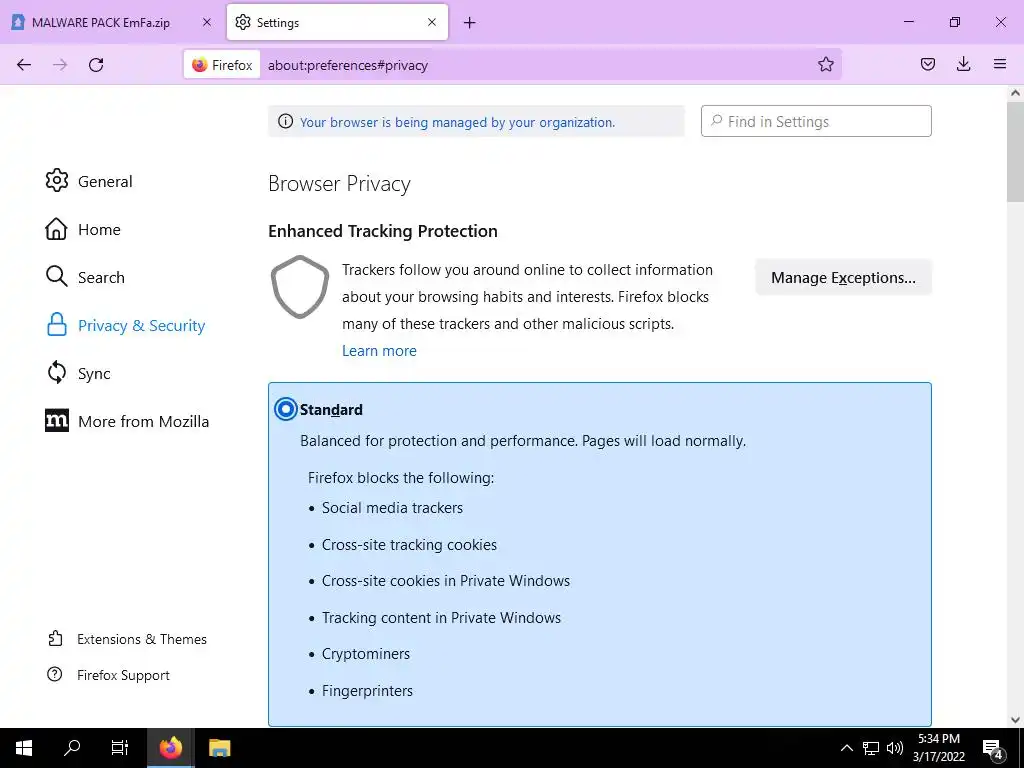Select the Settings tab
1024x768 pixels.
(x=337, y=22)
